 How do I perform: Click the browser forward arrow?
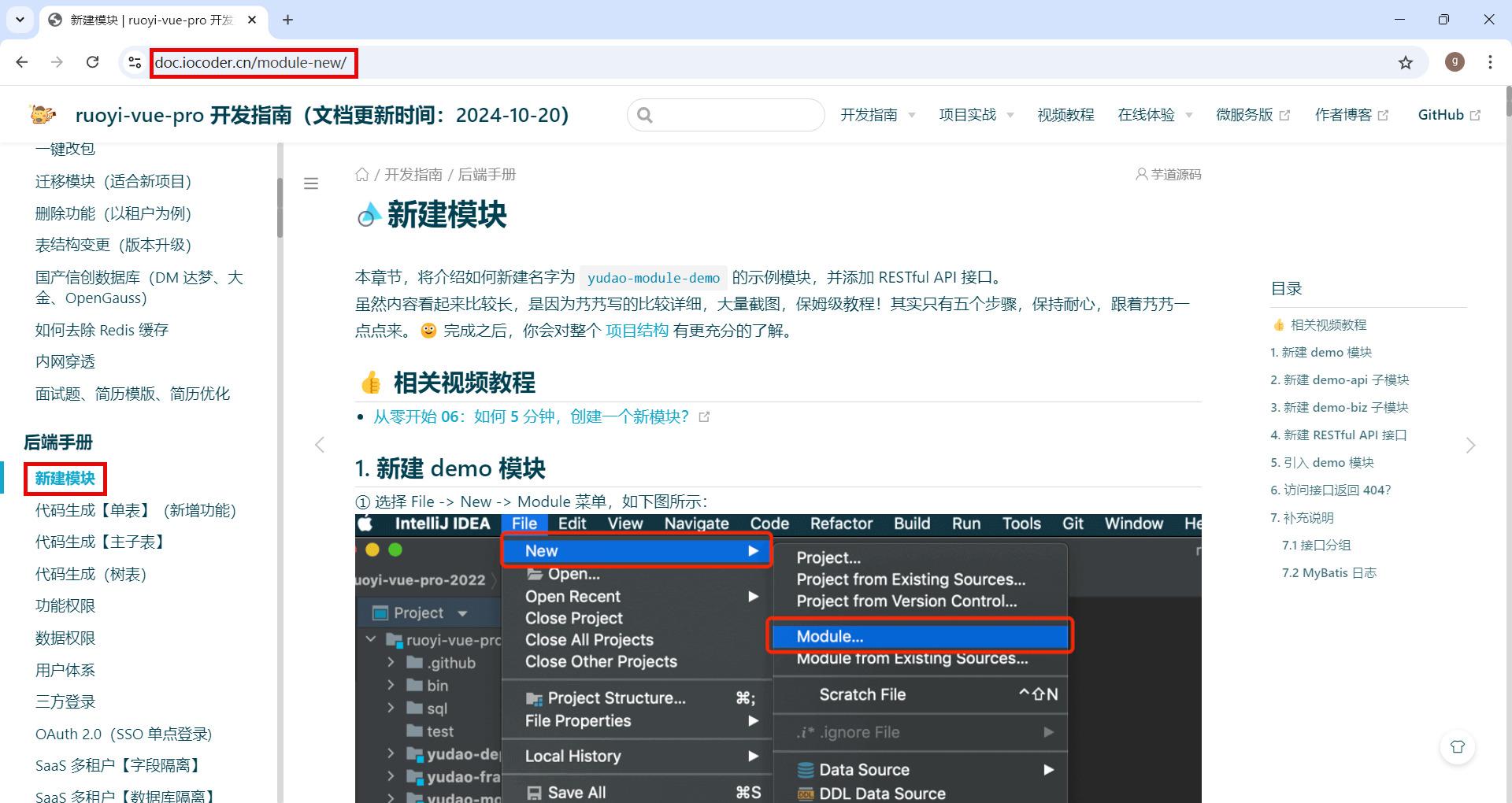point(57,62)
